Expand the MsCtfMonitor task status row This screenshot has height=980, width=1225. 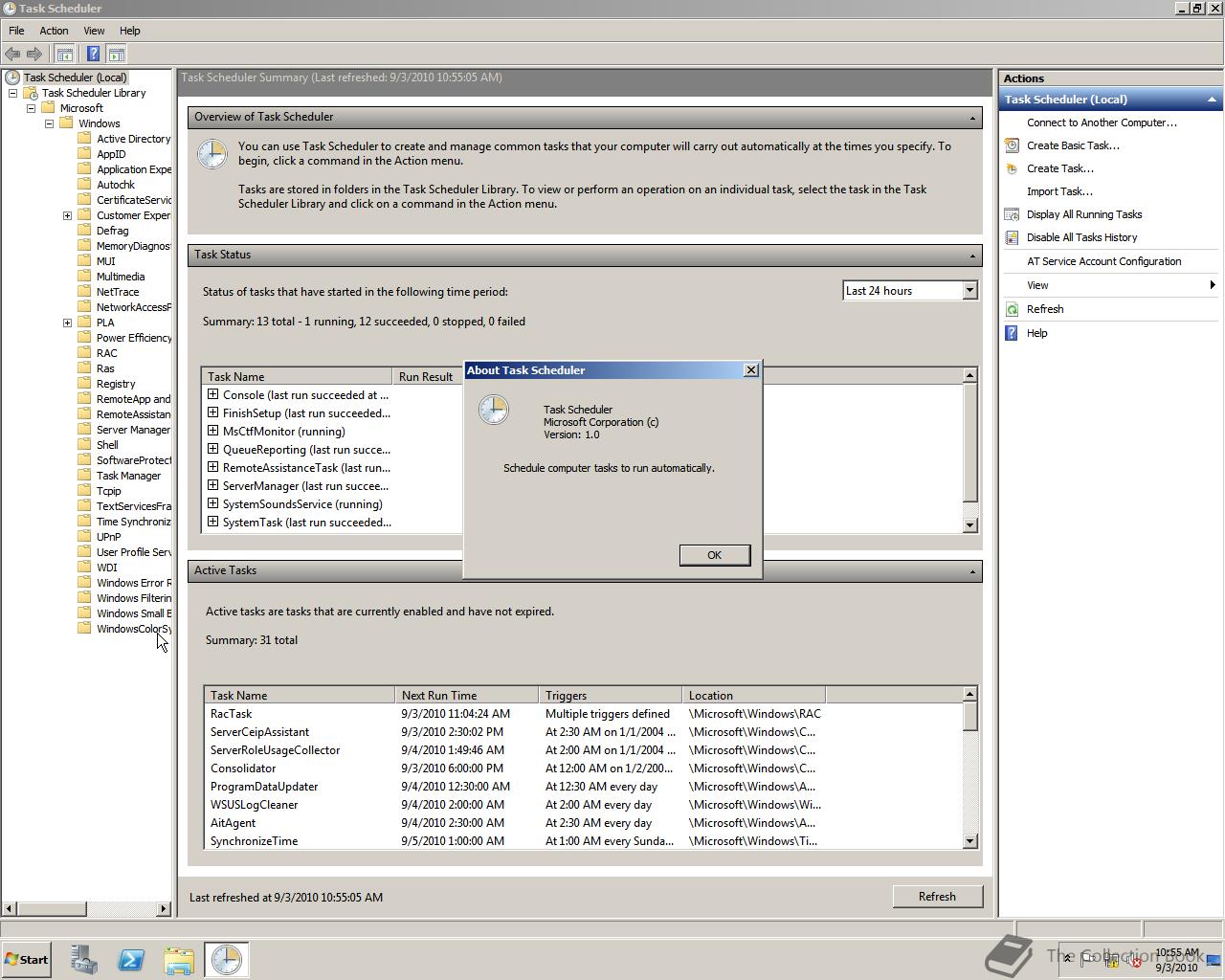coord(212,431)
